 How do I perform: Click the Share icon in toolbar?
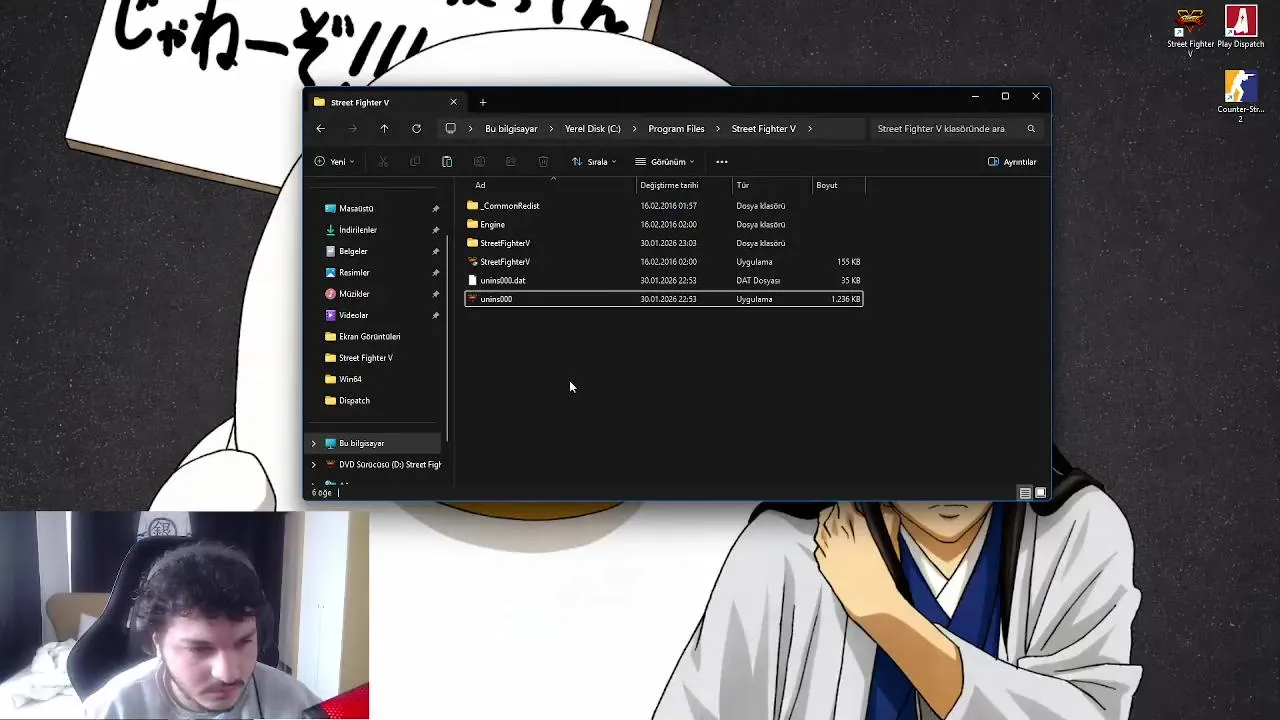(511, 162)
